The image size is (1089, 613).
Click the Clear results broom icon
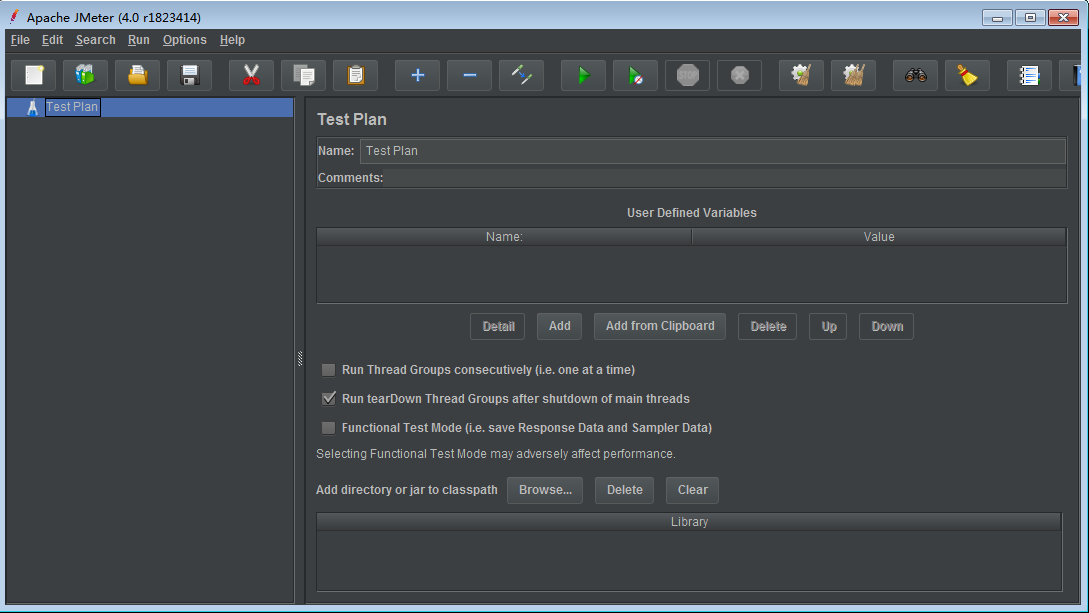click(x=801, y=75)
